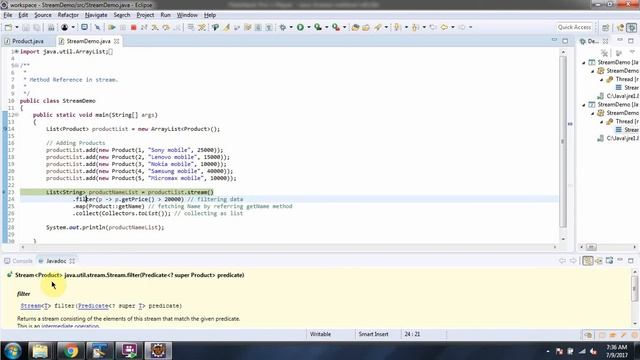The width and height of the screenshot is (640, 360).
Task: Click the Open Perspective icon
Action: click(606, 27)
